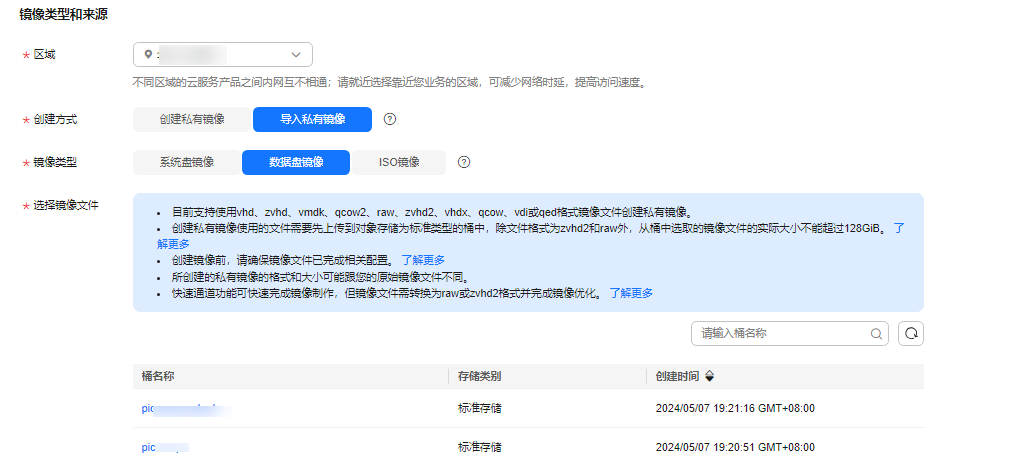Click the location pin icon in region selector

click(x=148, y=54)
